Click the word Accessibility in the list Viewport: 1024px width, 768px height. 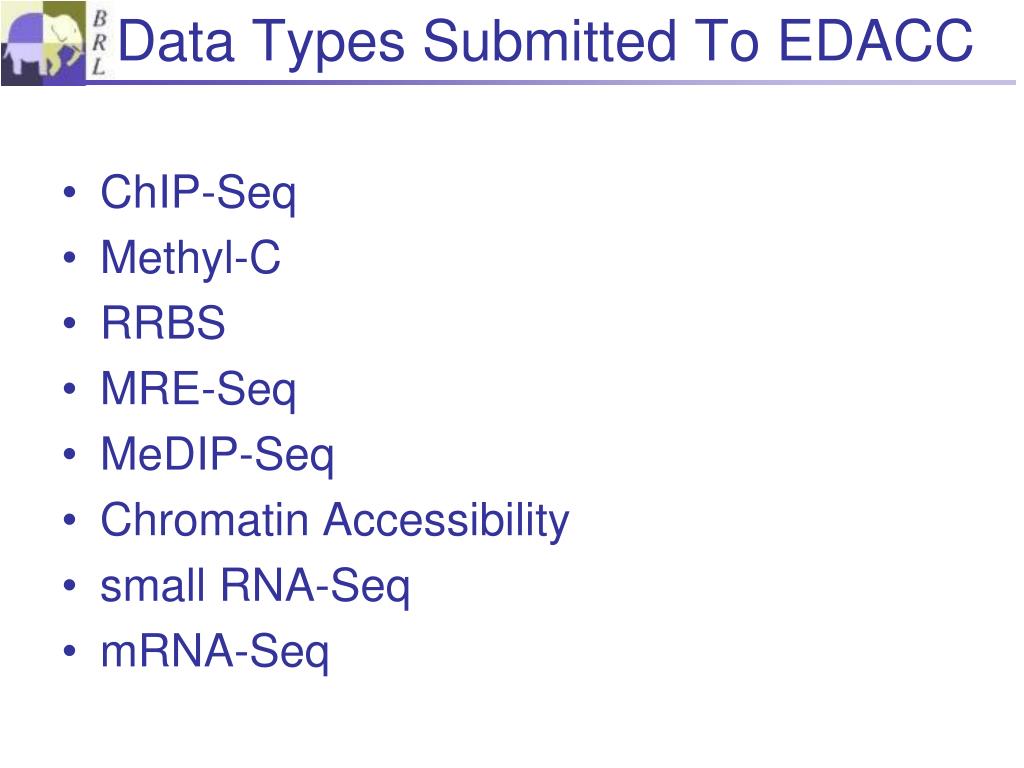click(x=447, y=521)
